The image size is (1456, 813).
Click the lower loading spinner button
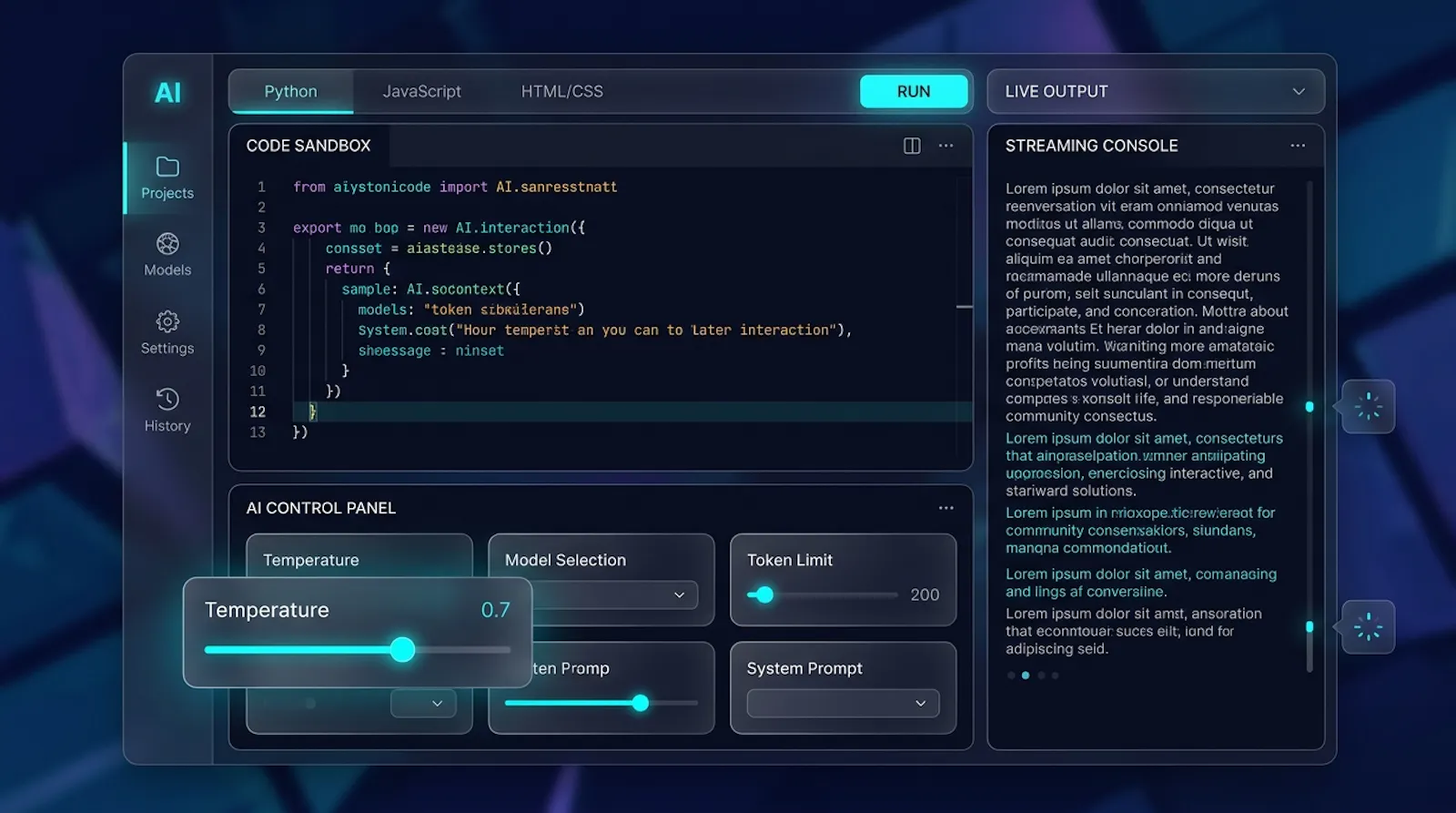(x=1368, y=626)
